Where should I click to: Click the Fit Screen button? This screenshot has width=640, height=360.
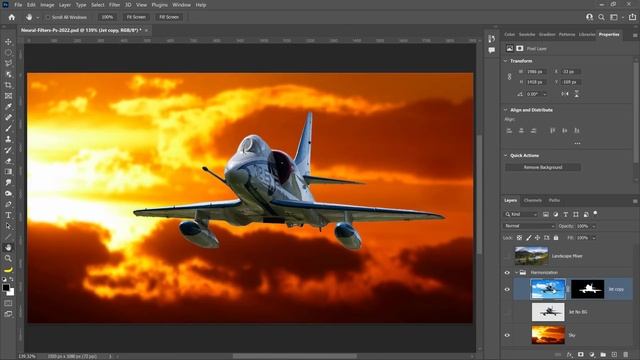point(136,17)
